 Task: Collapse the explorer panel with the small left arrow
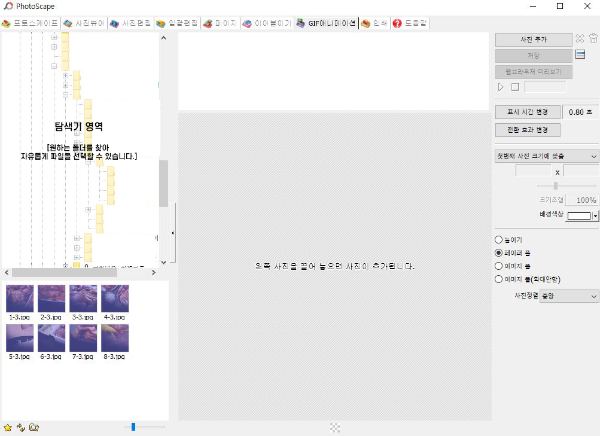coord(173,233)
